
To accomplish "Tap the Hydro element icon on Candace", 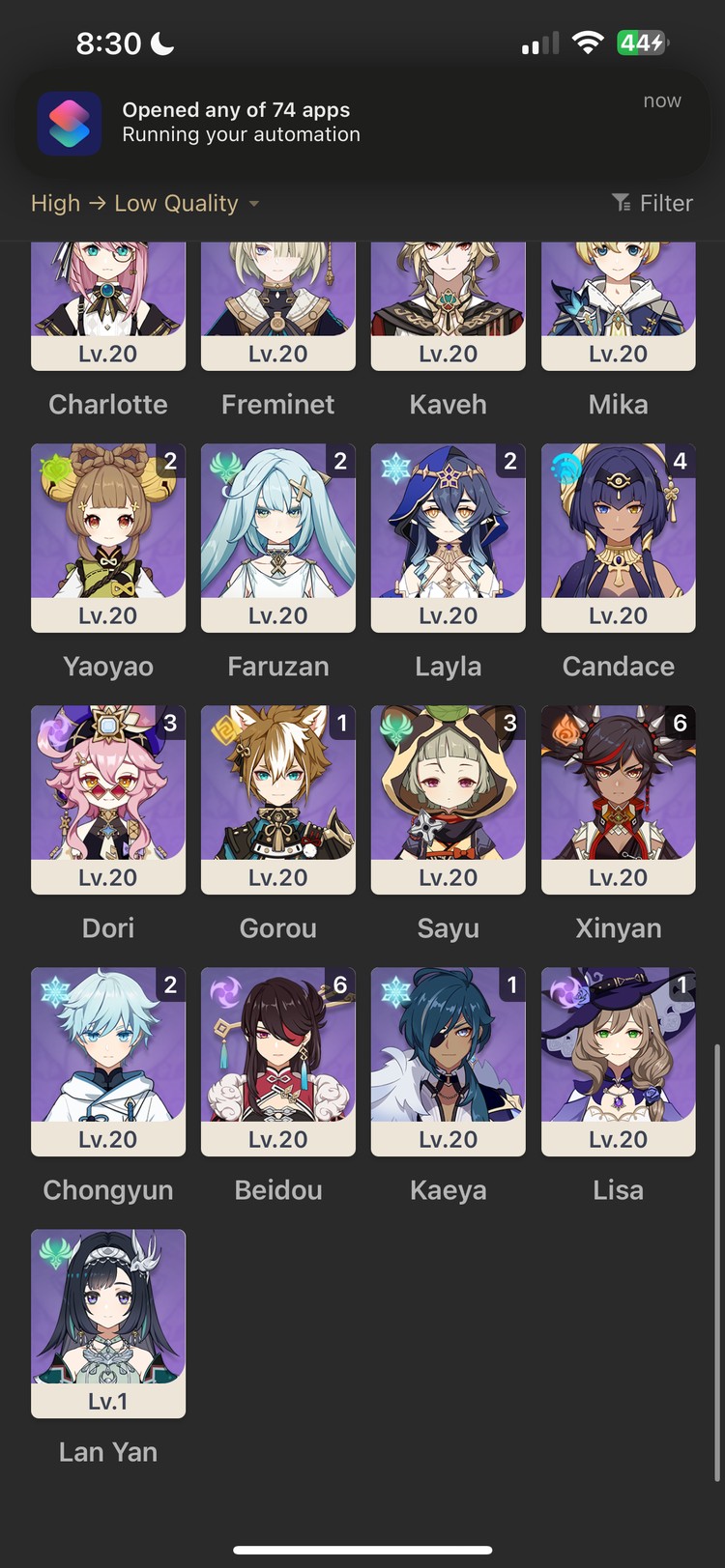I will (565, 469).
